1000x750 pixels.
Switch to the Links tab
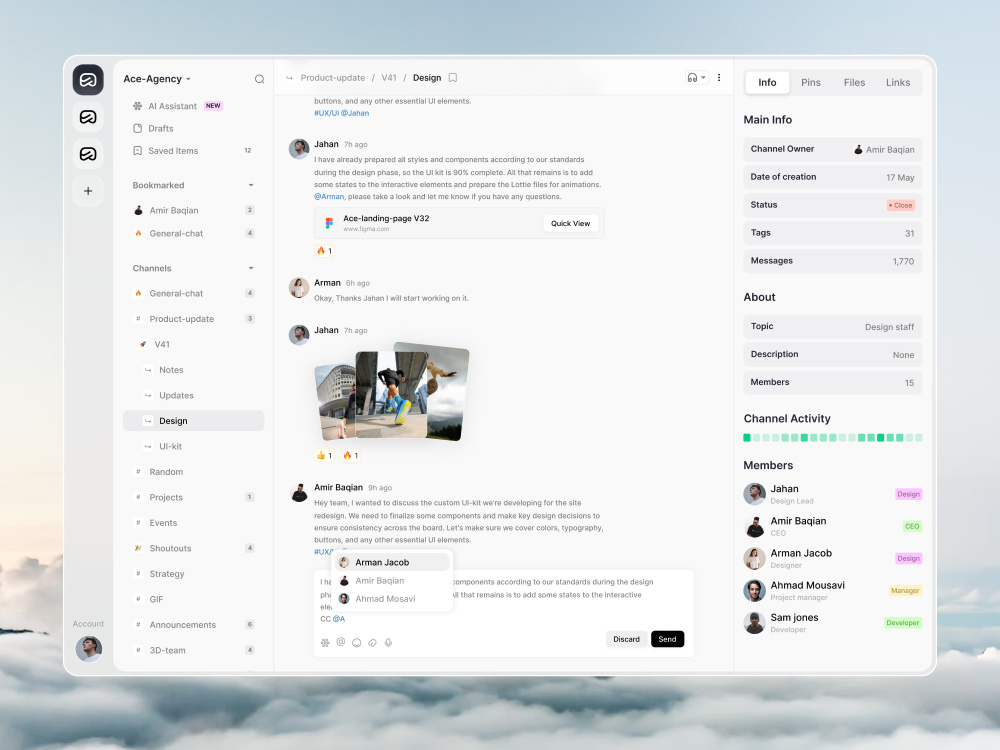coord(897,82)
